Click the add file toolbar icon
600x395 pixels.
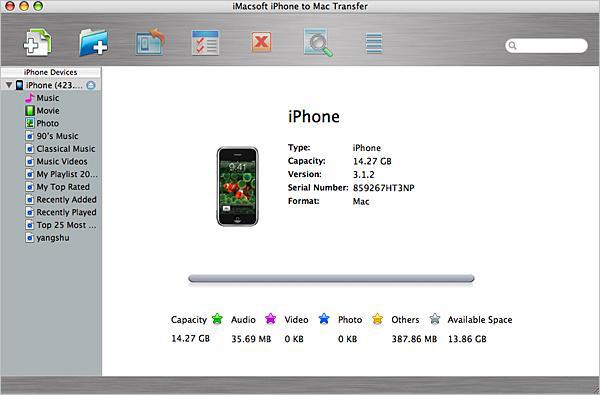pyautogui.click(x=37, y=42)
